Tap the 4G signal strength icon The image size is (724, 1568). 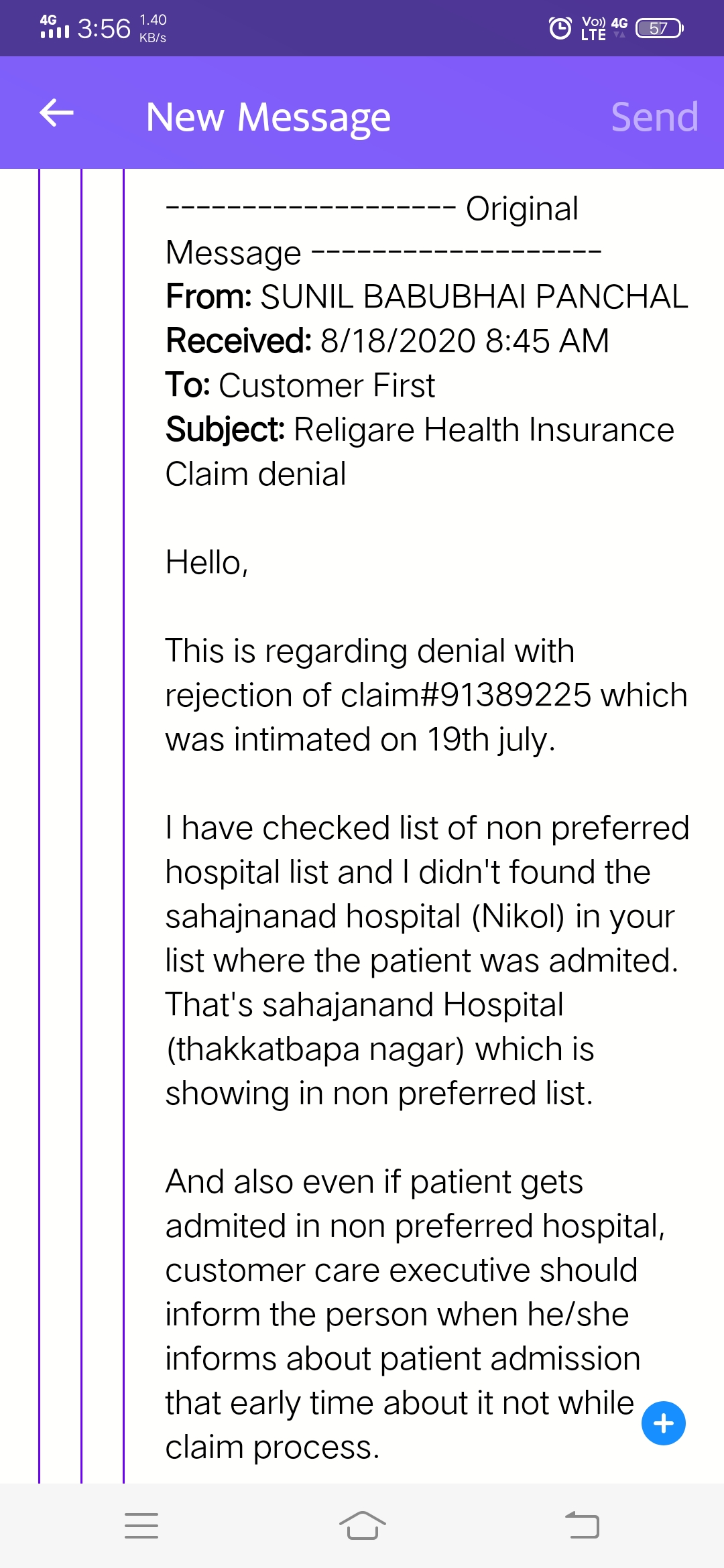click(54, 27)
